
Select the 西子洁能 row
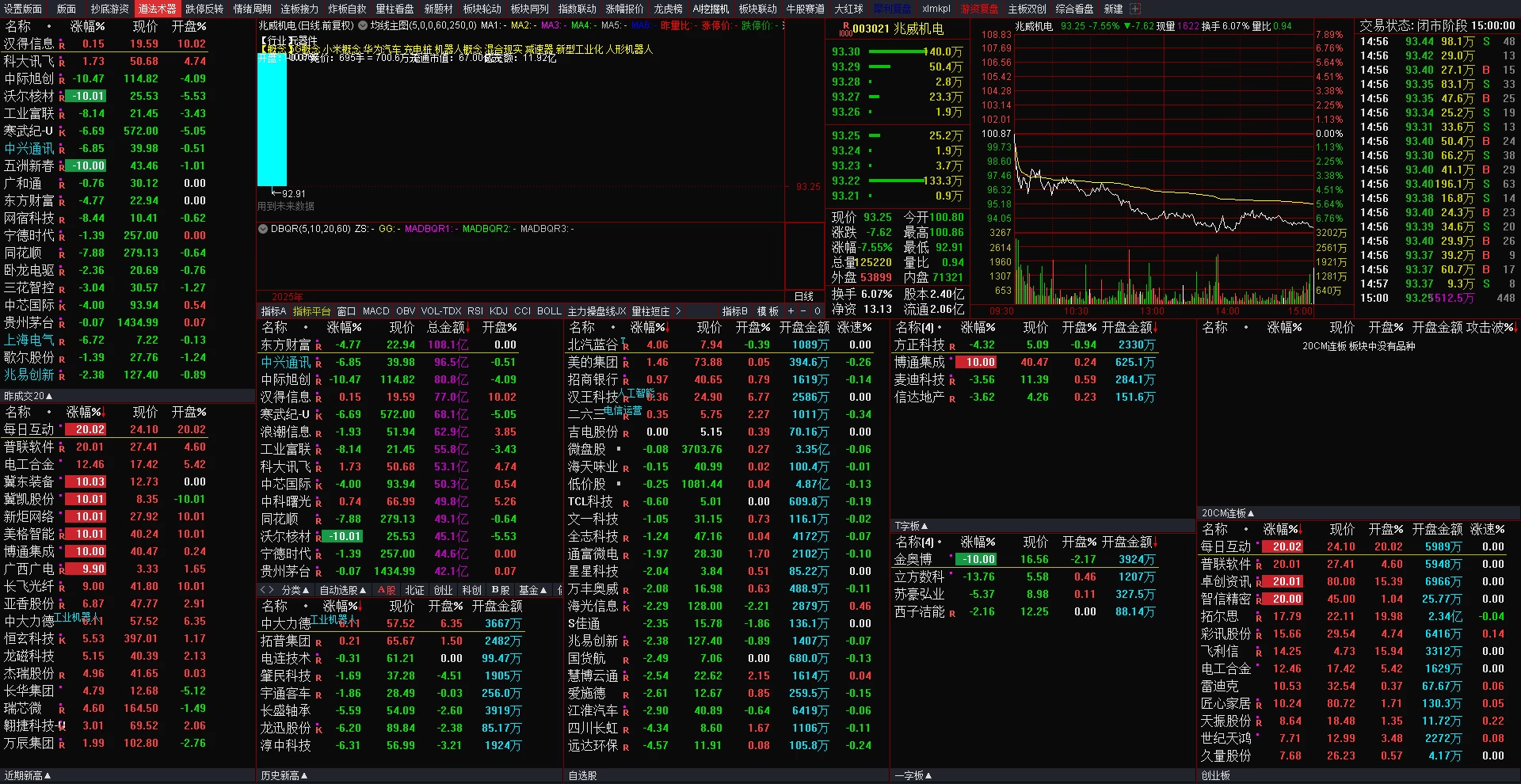tap(1043, 611)
